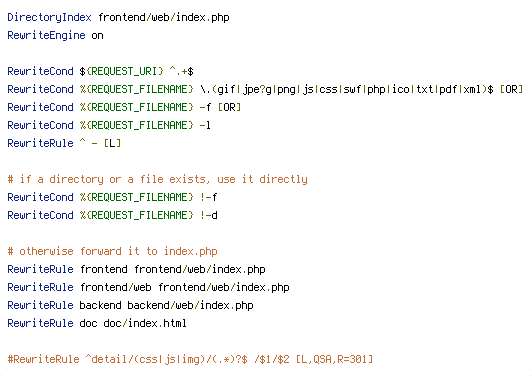Click the RewriteRule keyword before 'doc'

point(40,323)
